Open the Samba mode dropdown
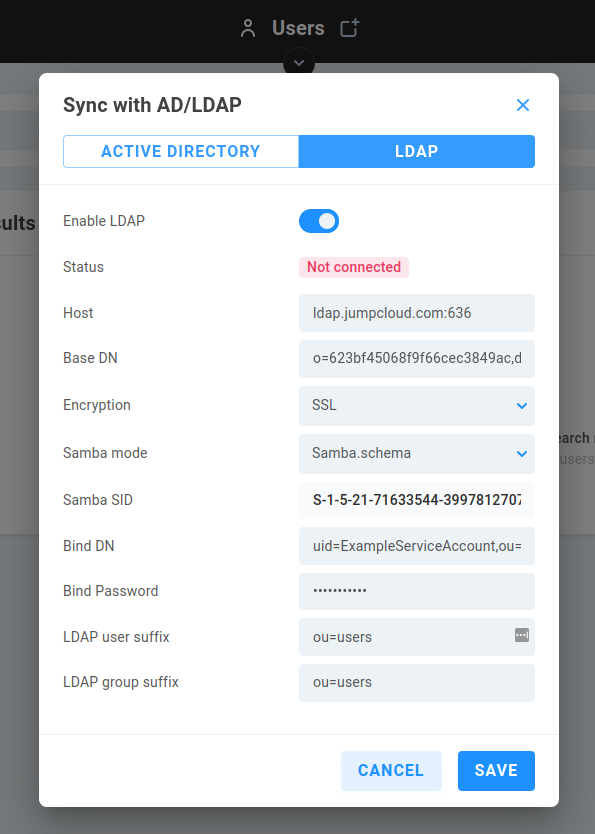The height and width of the screenshot is (834, 595). point(417,454)
